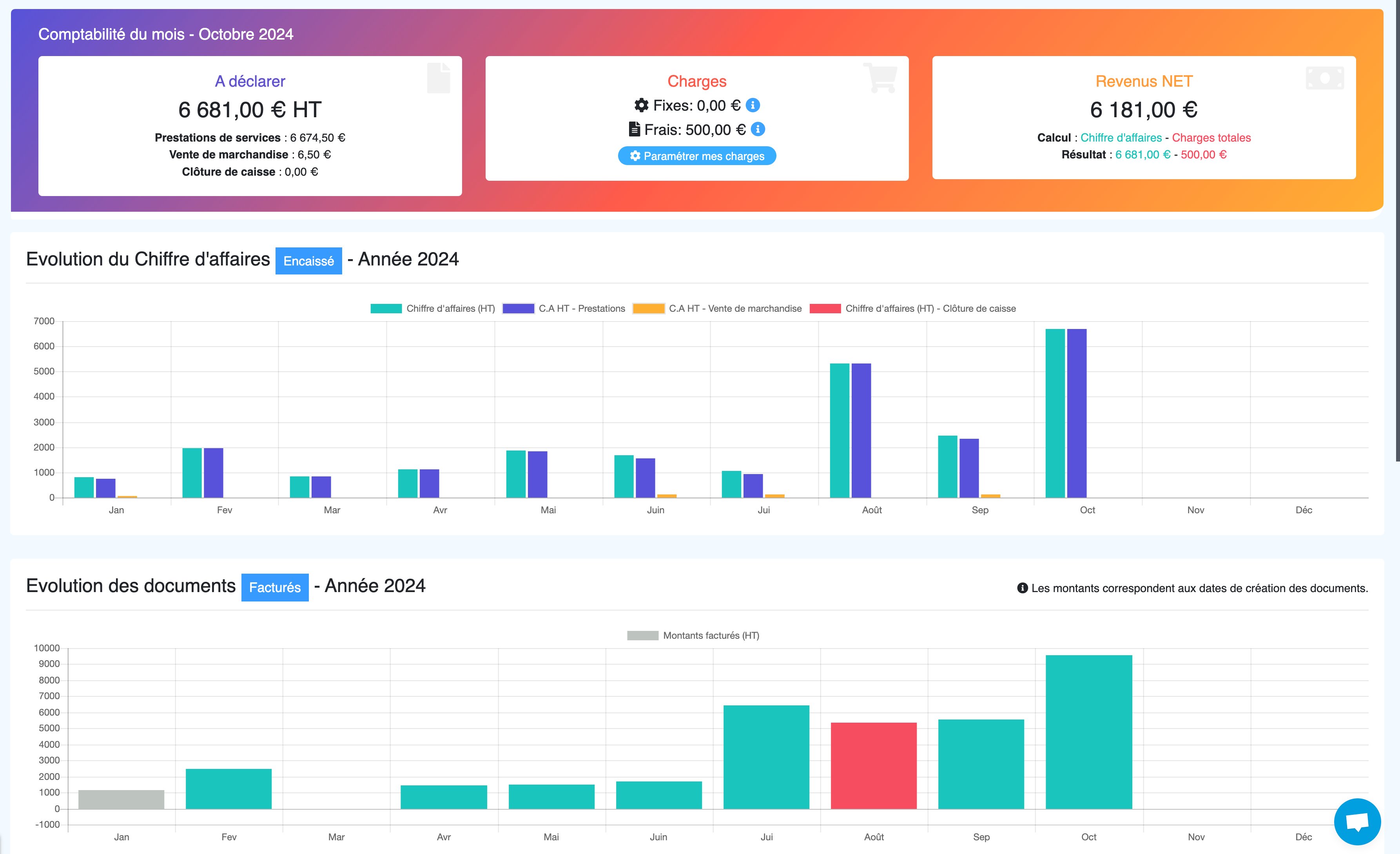Click the gear icon beside Fixes
This screenshot has height=854, width=1400.
point(642,105)
